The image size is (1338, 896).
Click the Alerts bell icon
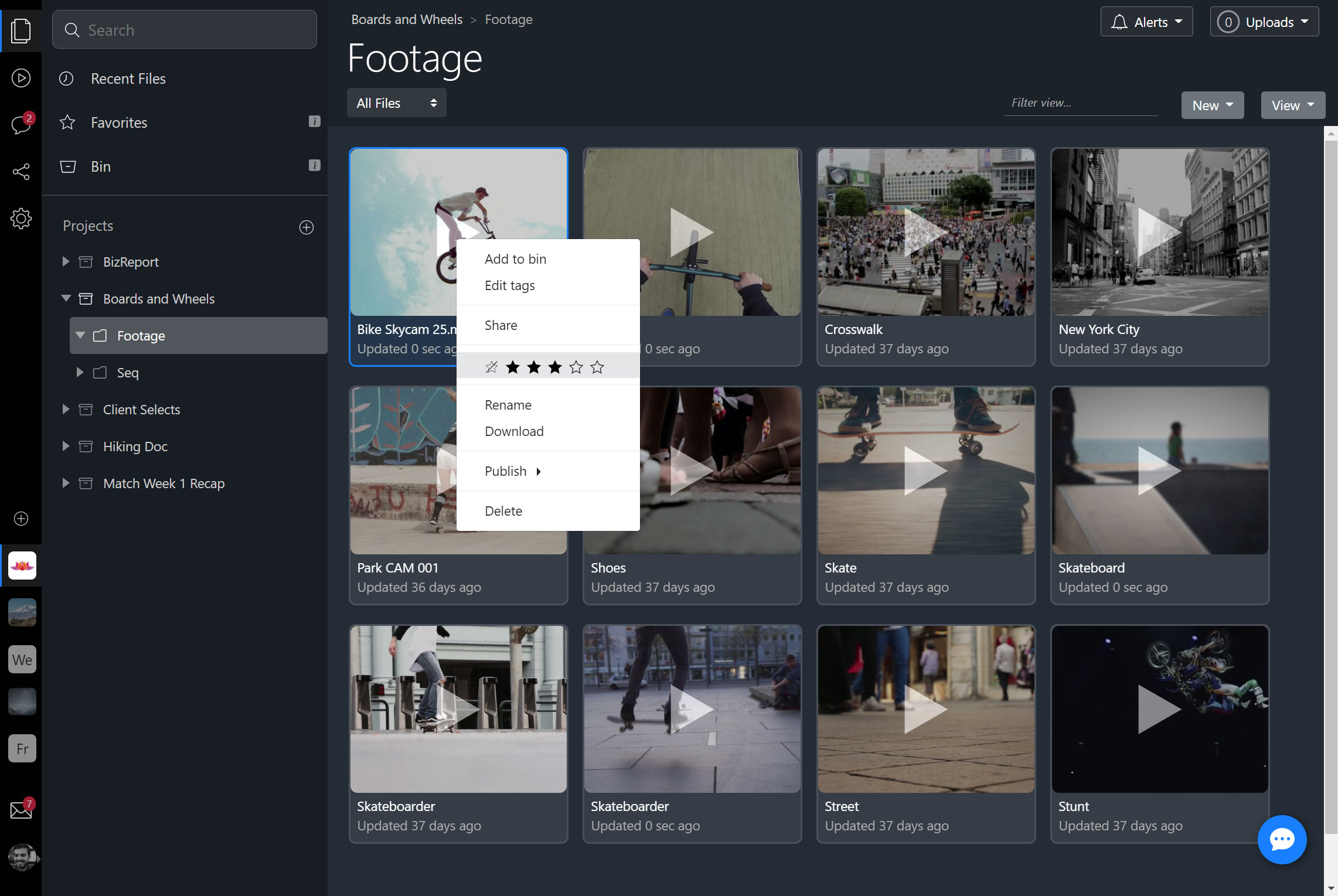[x=1120, y=22]
